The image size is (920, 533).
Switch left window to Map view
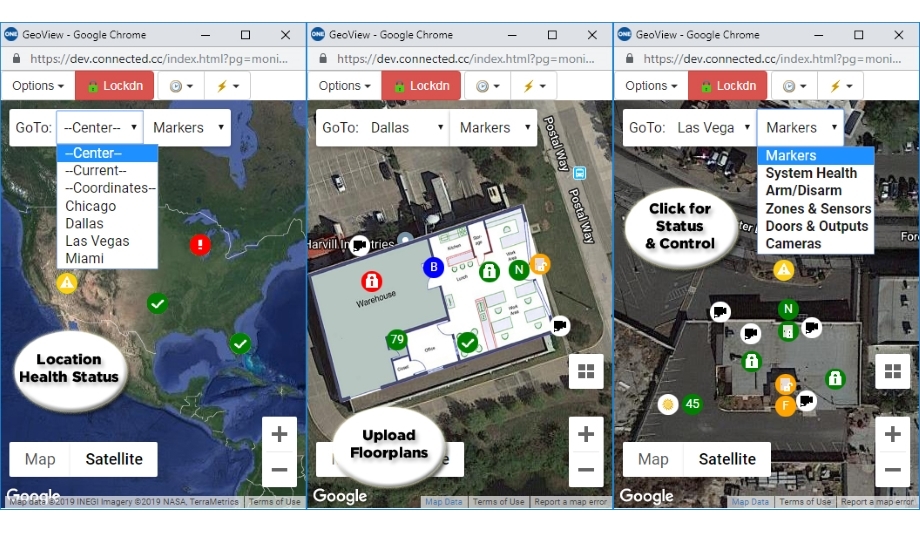[40, 459]
